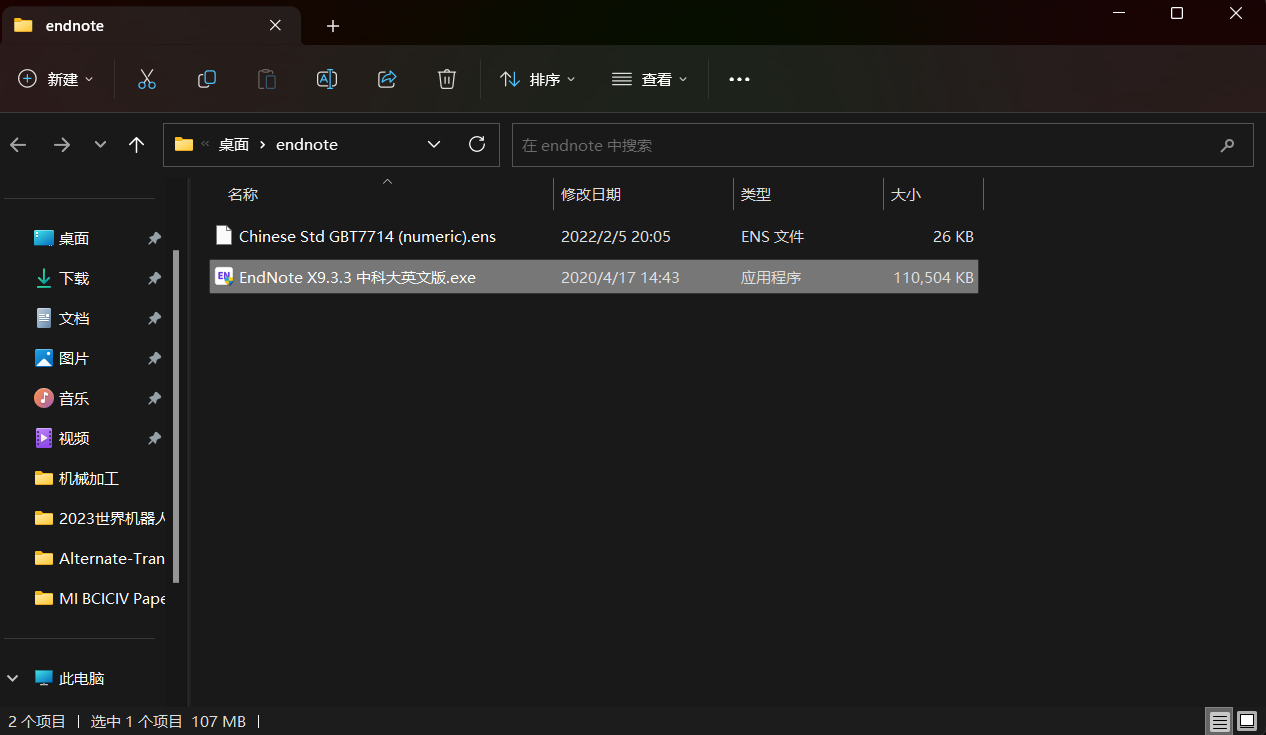Image resolution: width=1266 pixels, height=735 pixels.
Task: Expand the breadcrumb overflow chevron «
Action: point(205,144)
